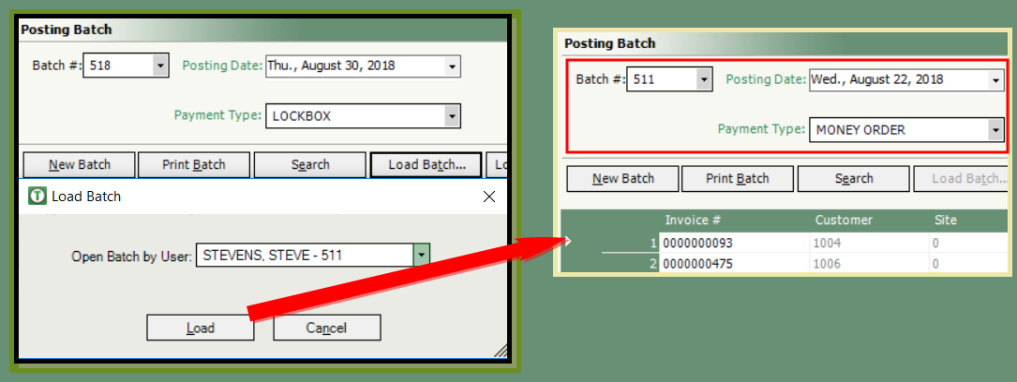Close the Load Batch dialog with X
The width and height of the screenshot is (1017, 382).
pos(490,197)
